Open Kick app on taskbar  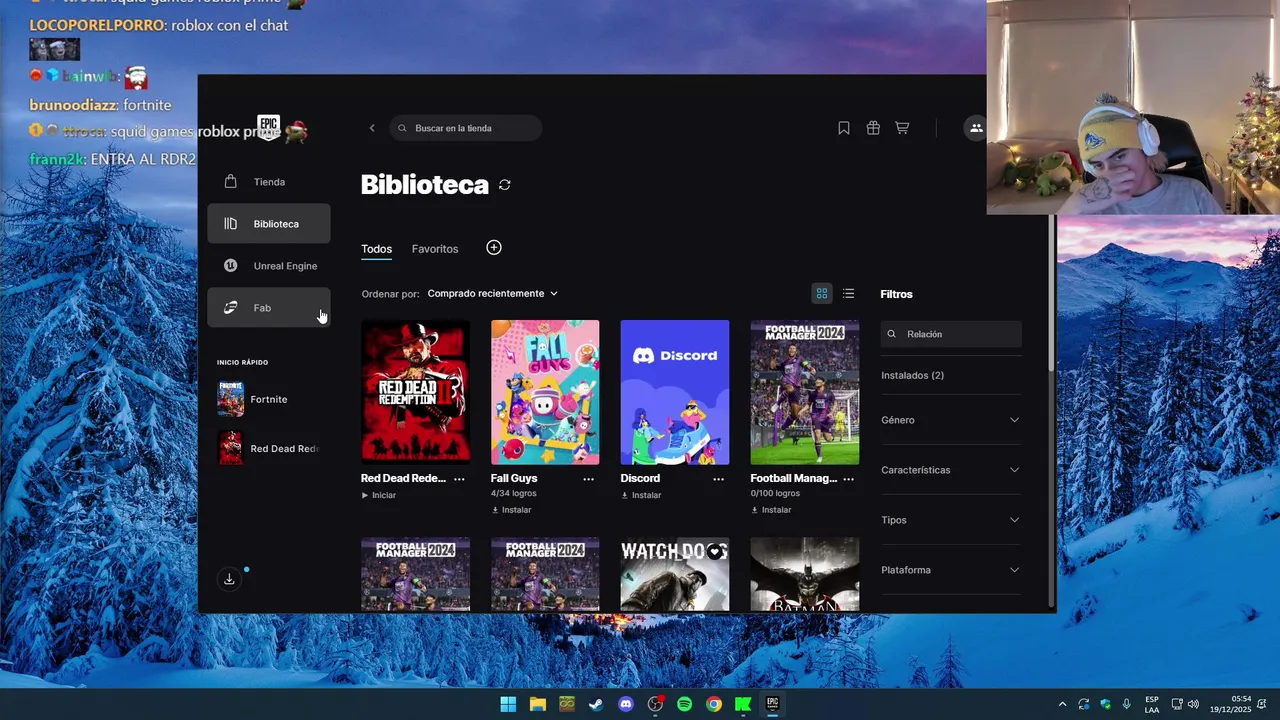click(743, 704)
